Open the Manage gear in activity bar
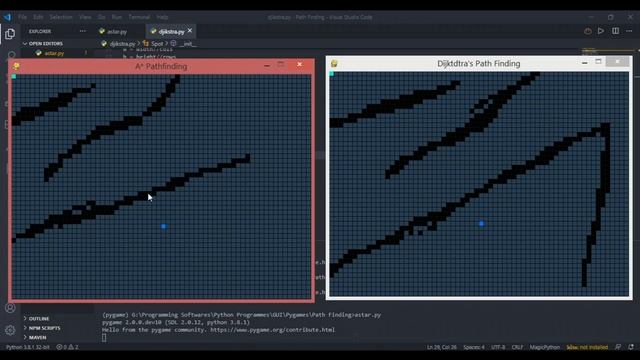The height and width of the screenshot is (360, 640). click(10, 330)
